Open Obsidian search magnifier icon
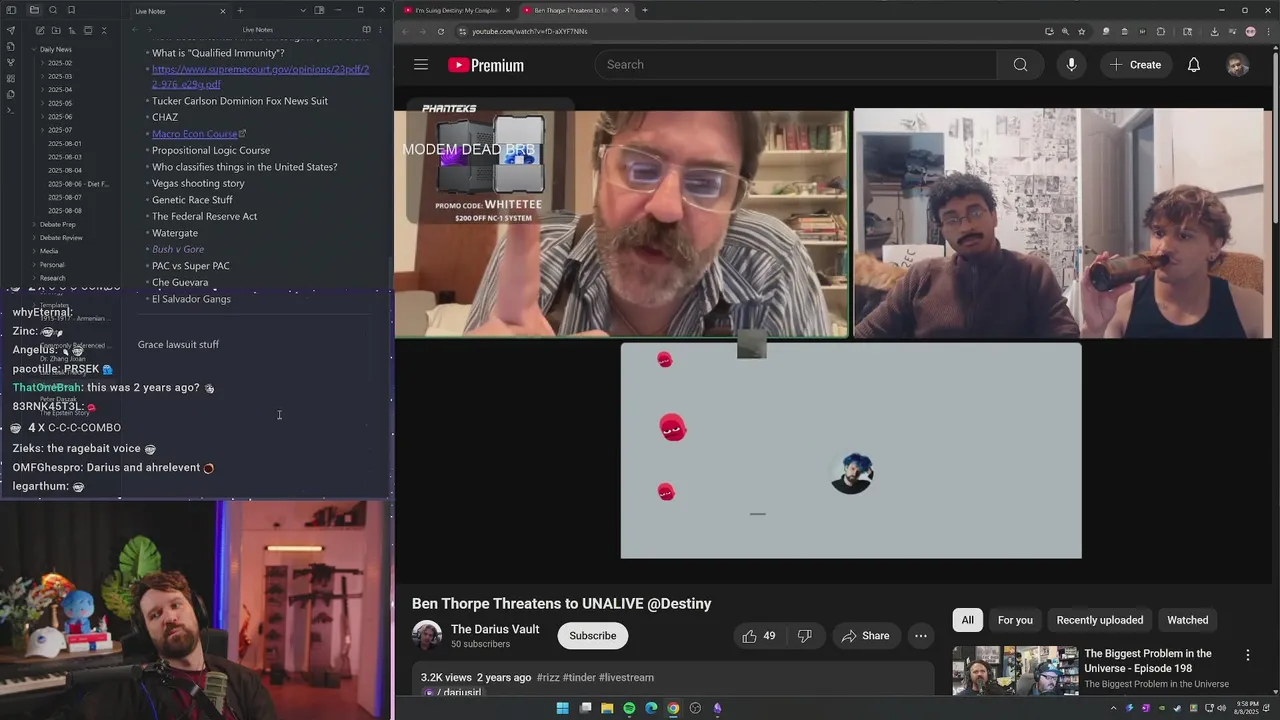 click(x=53, y=10)
